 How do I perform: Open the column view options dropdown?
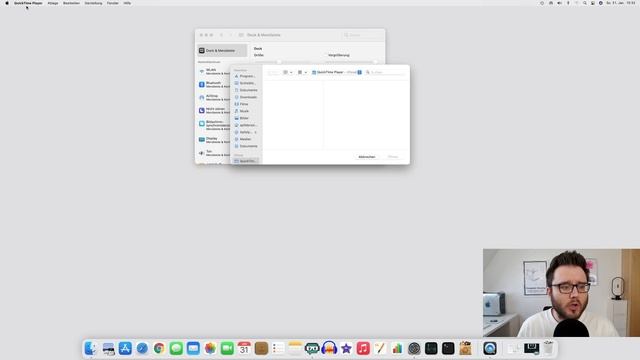[x=288, y=72]
